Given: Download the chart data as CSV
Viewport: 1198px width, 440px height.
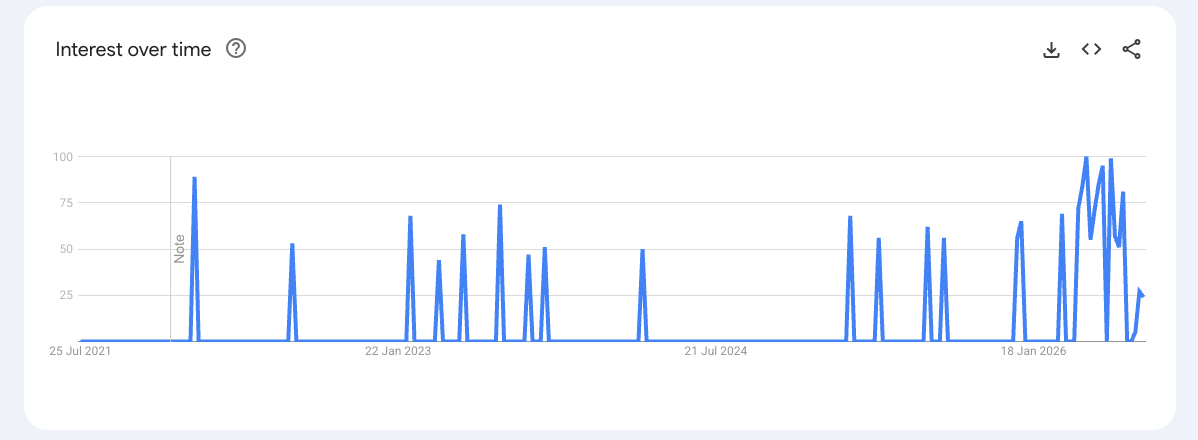Looking at the screenshot, I should pos(1051,50).
